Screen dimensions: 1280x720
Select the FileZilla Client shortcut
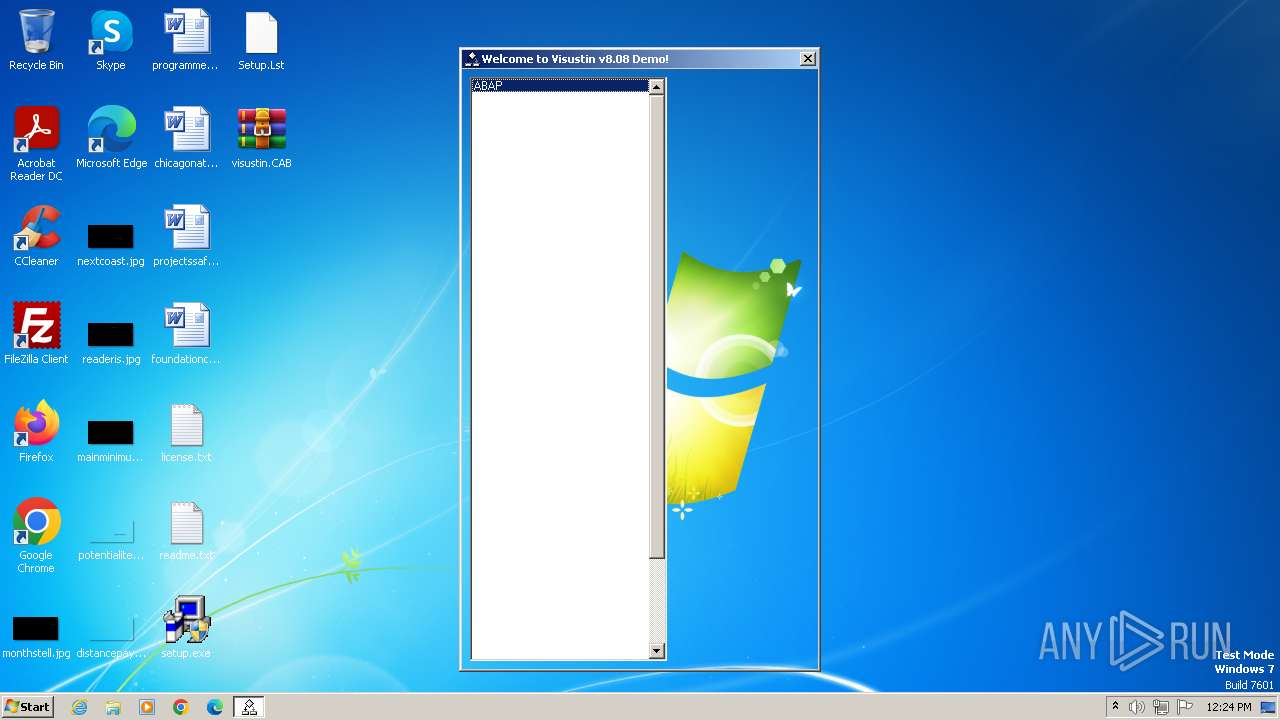tap(36, 335)
